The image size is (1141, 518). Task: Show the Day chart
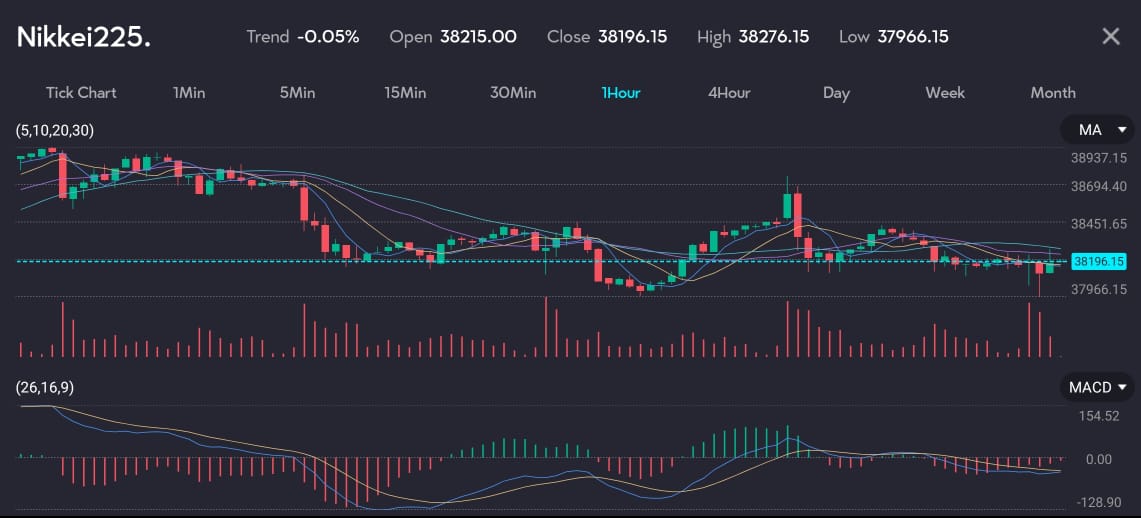pos(836,93)
